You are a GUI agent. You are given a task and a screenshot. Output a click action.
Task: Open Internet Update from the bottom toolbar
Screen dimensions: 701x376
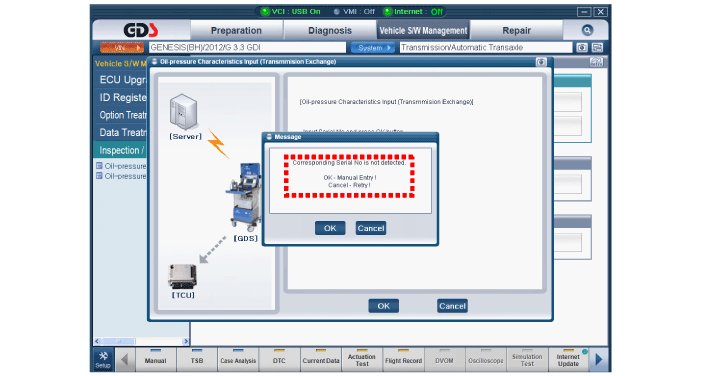pos(568,359)
